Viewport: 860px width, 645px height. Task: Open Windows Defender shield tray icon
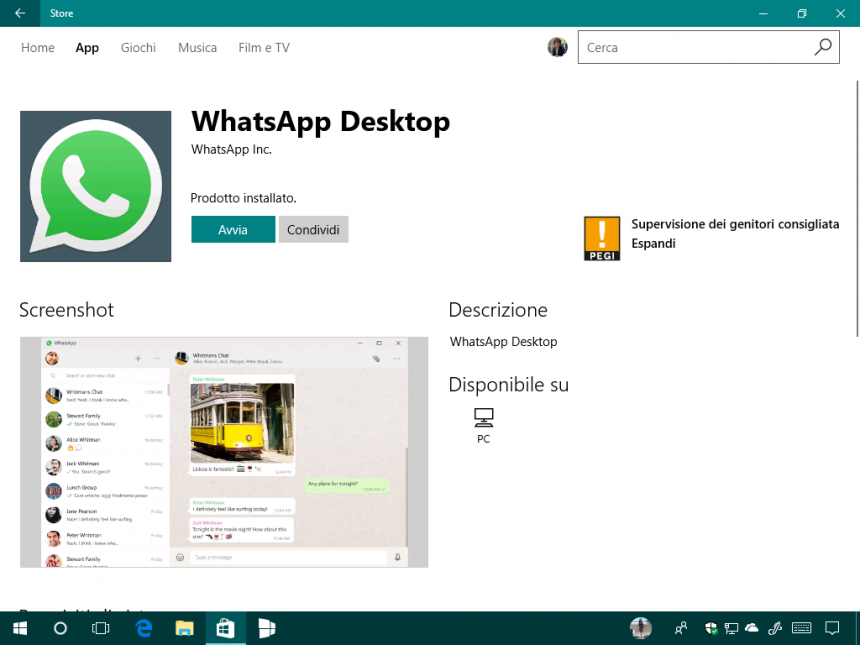711,628
